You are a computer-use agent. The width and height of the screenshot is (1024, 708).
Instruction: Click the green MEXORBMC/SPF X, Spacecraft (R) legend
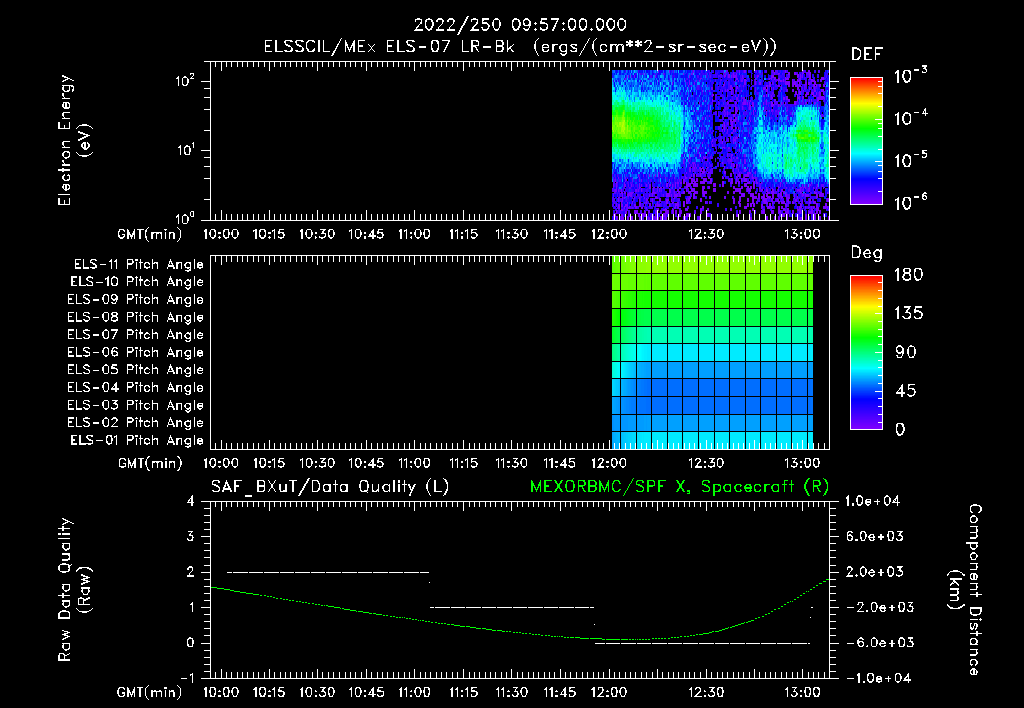coord(679,487)
